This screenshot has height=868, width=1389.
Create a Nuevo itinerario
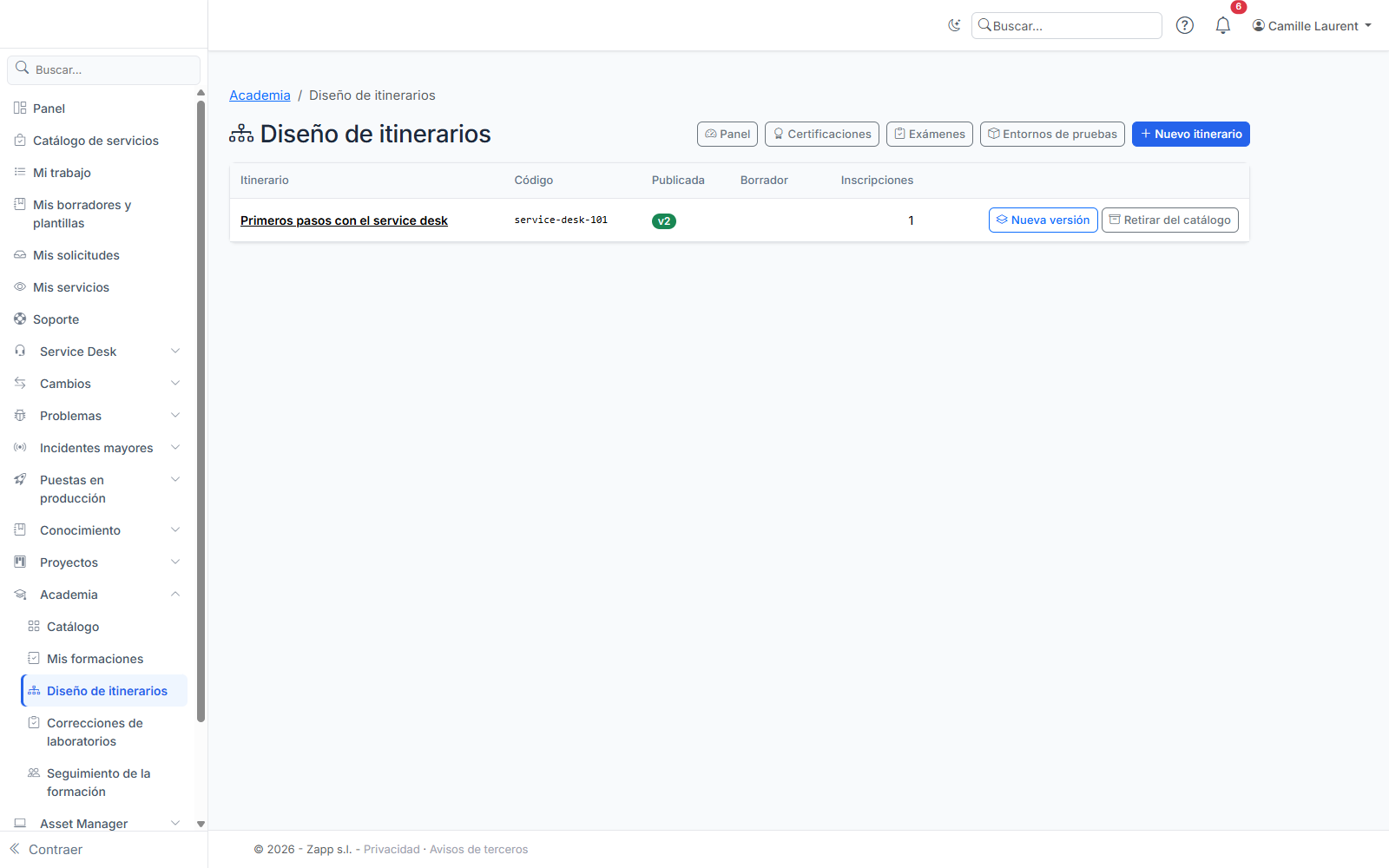1191,134
